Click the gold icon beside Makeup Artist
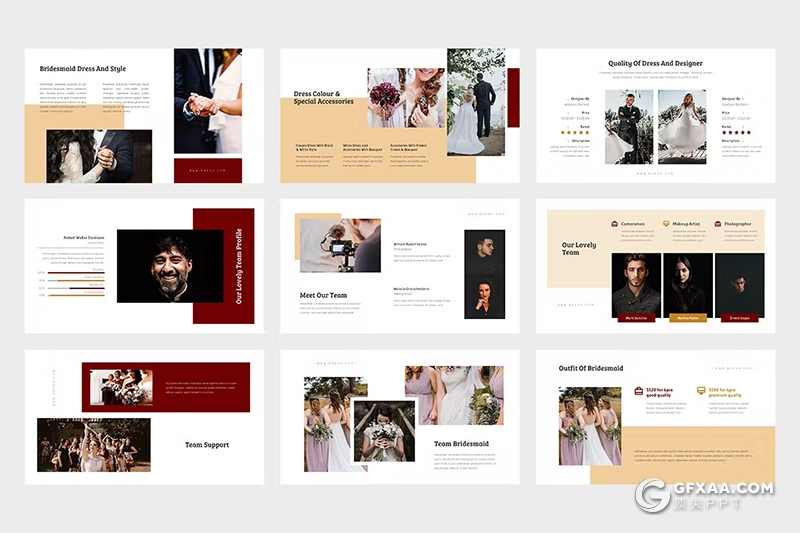 666,224
